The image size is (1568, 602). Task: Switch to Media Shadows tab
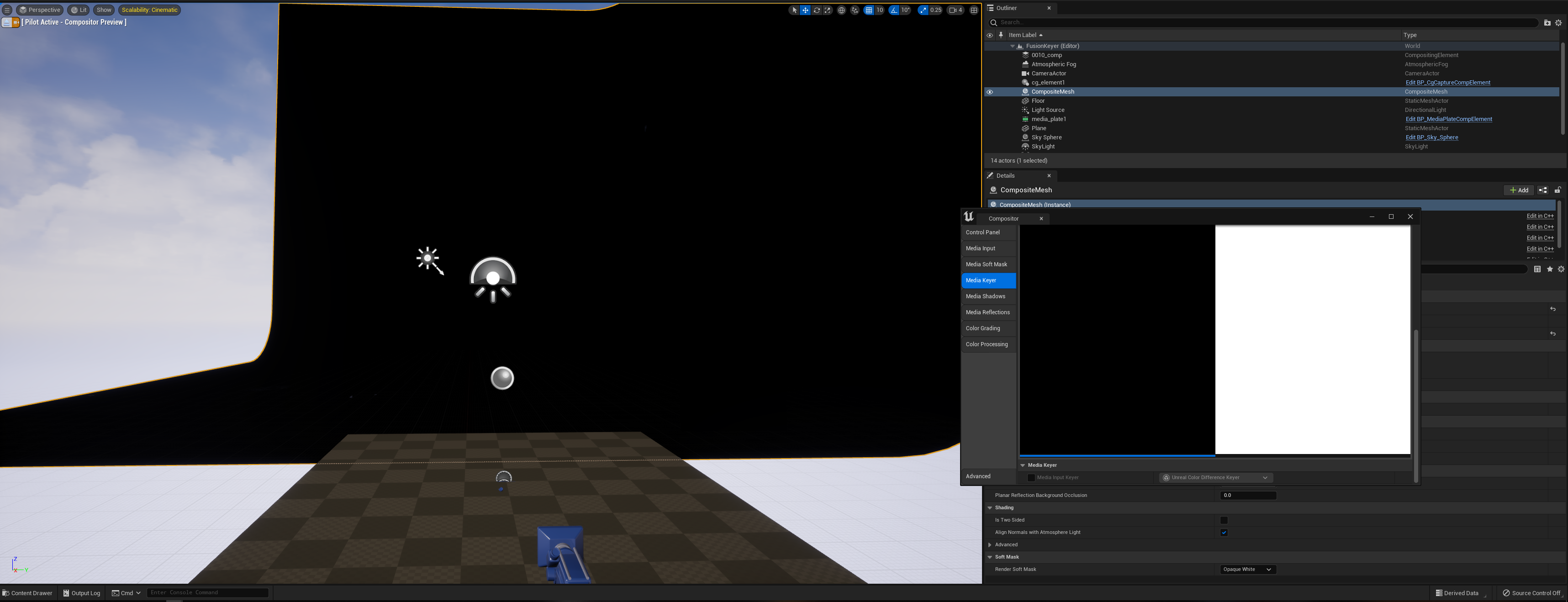[986, 296]
